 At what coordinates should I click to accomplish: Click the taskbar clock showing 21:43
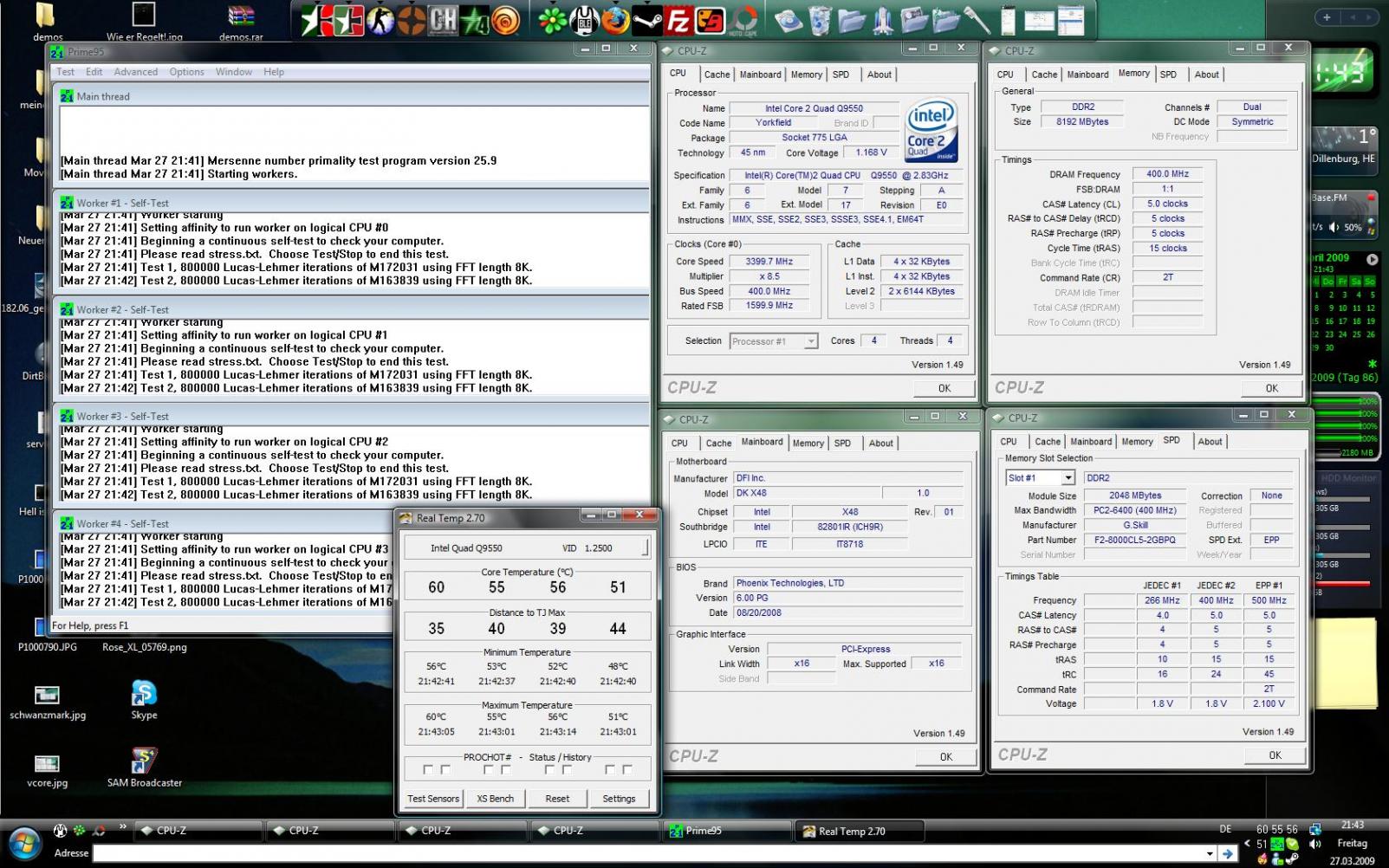pos(1353,825)
